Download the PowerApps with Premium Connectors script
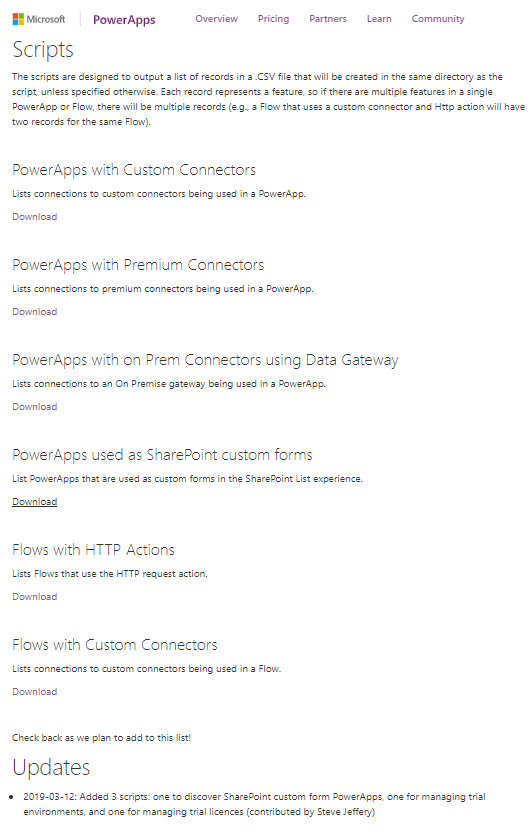The width and height of the screenshot is (532, 838). (x=35, y=312)
